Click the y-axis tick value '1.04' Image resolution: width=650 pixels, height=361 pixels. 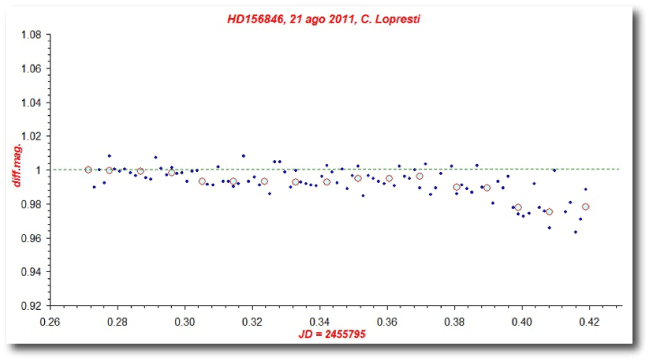(x=32, y=103)
